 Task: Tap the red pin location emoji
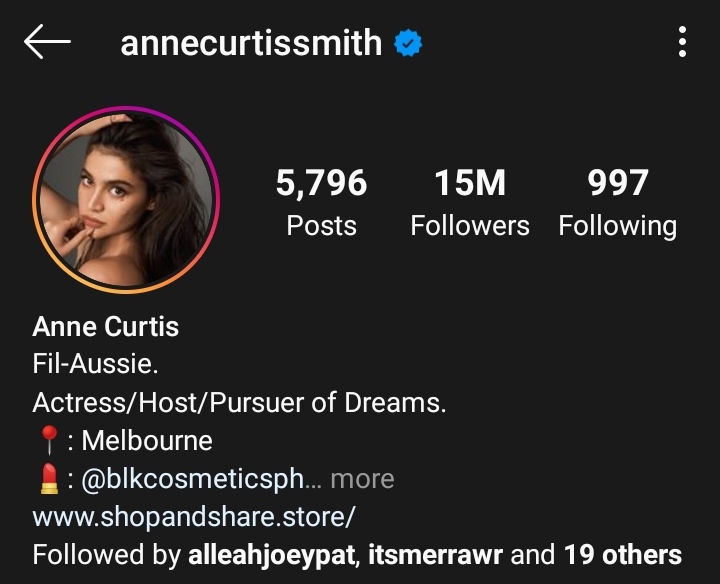(49, 440)
